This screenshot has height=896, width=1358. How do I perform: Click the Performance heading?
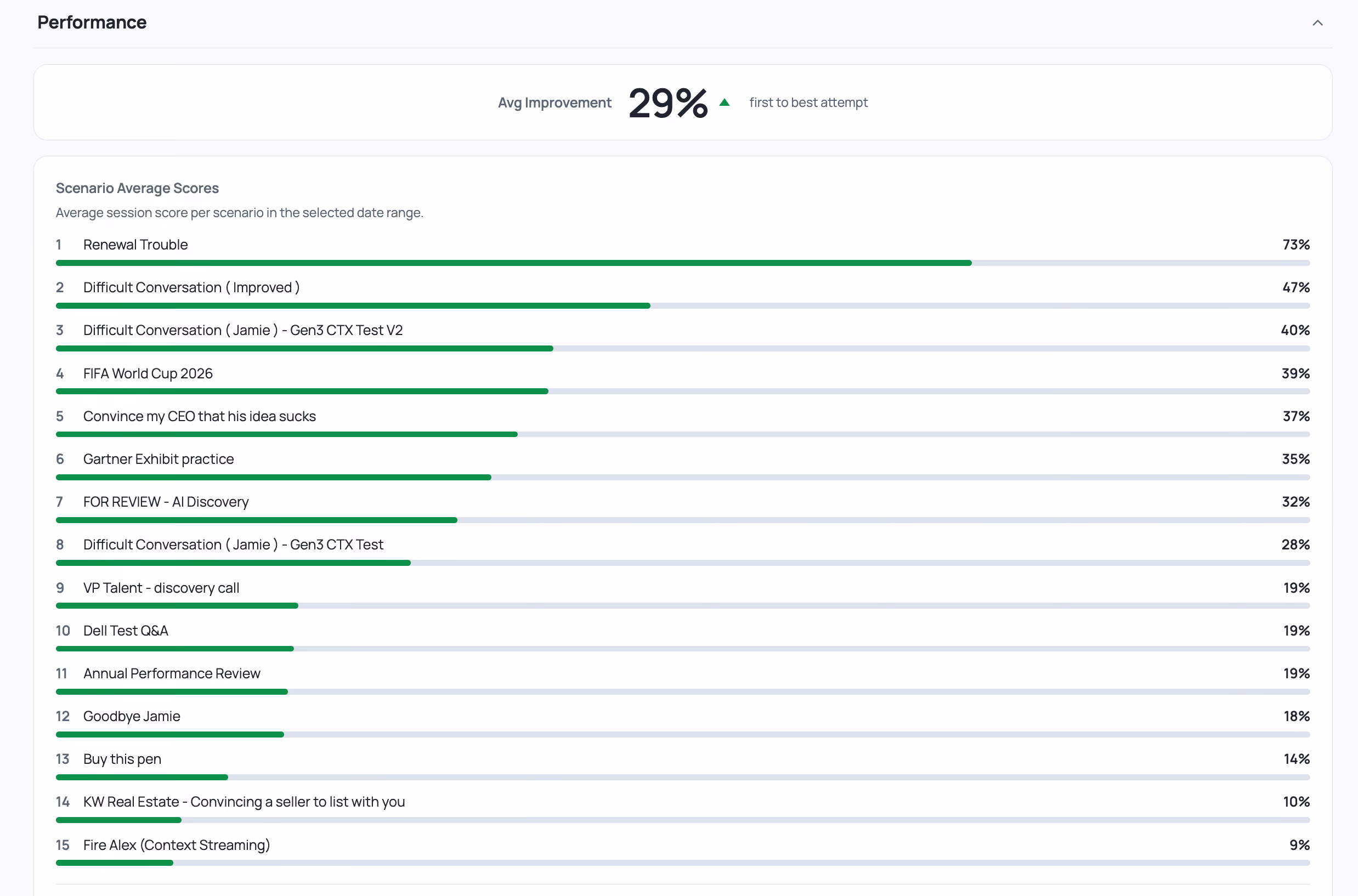pos(92,22)
